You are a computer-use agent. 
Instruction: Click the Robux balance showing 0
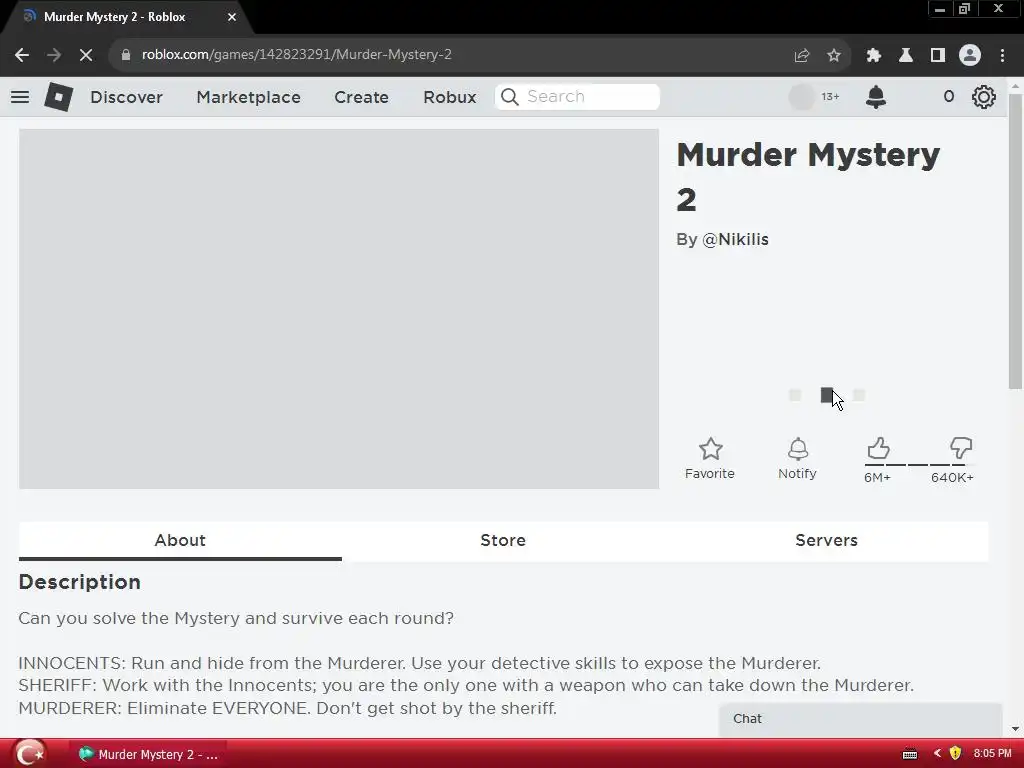click(x=949, y=97)
